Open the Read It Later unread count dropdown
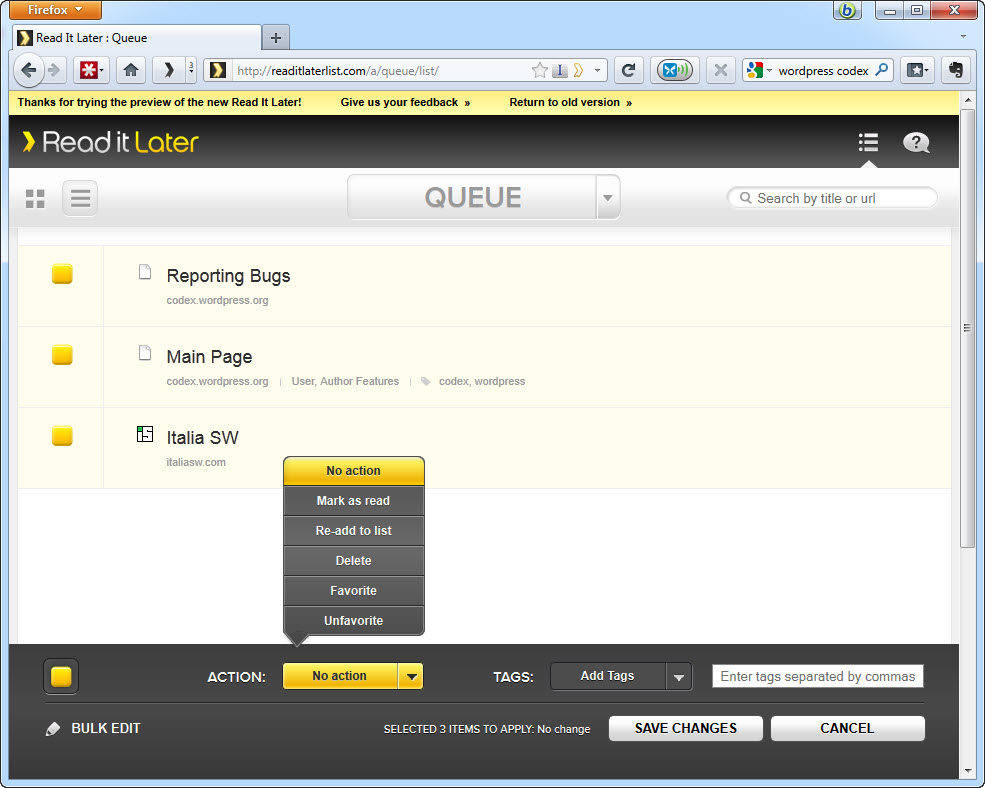 tap(191, 70)
